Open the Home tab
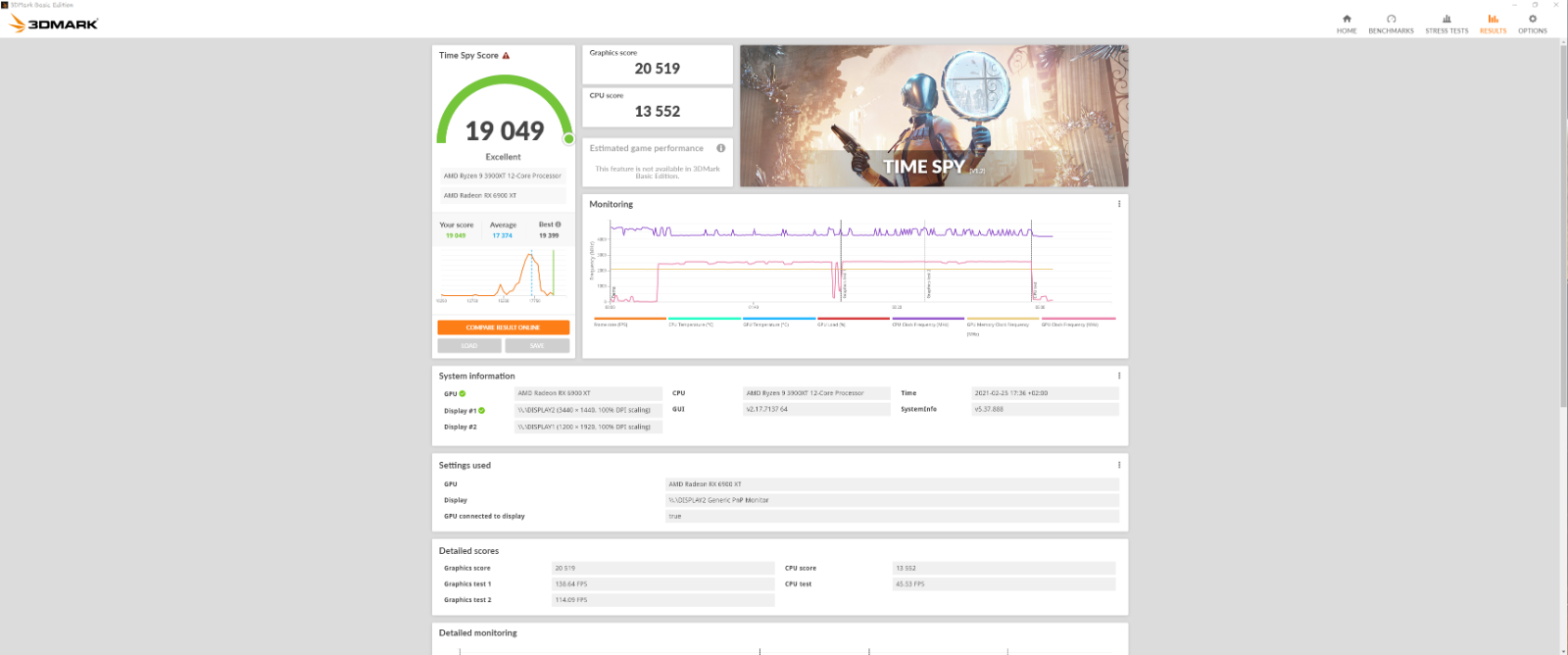The image size is (1568, 655). click(x=1347, y=25)
